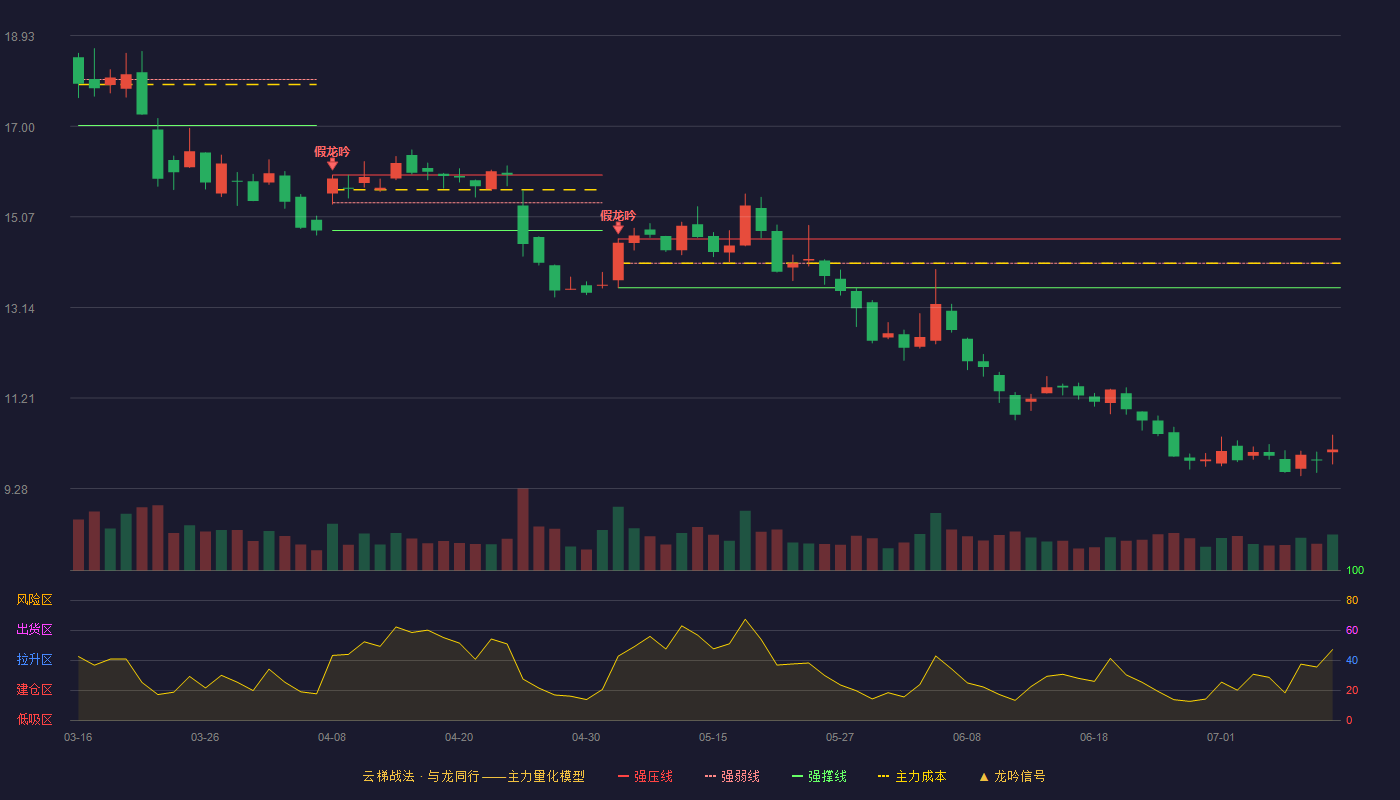Image resolution: width=1400 pixels, height=800 pixels.
Task: Click the 05-27 date label
Action: [840, 737]
